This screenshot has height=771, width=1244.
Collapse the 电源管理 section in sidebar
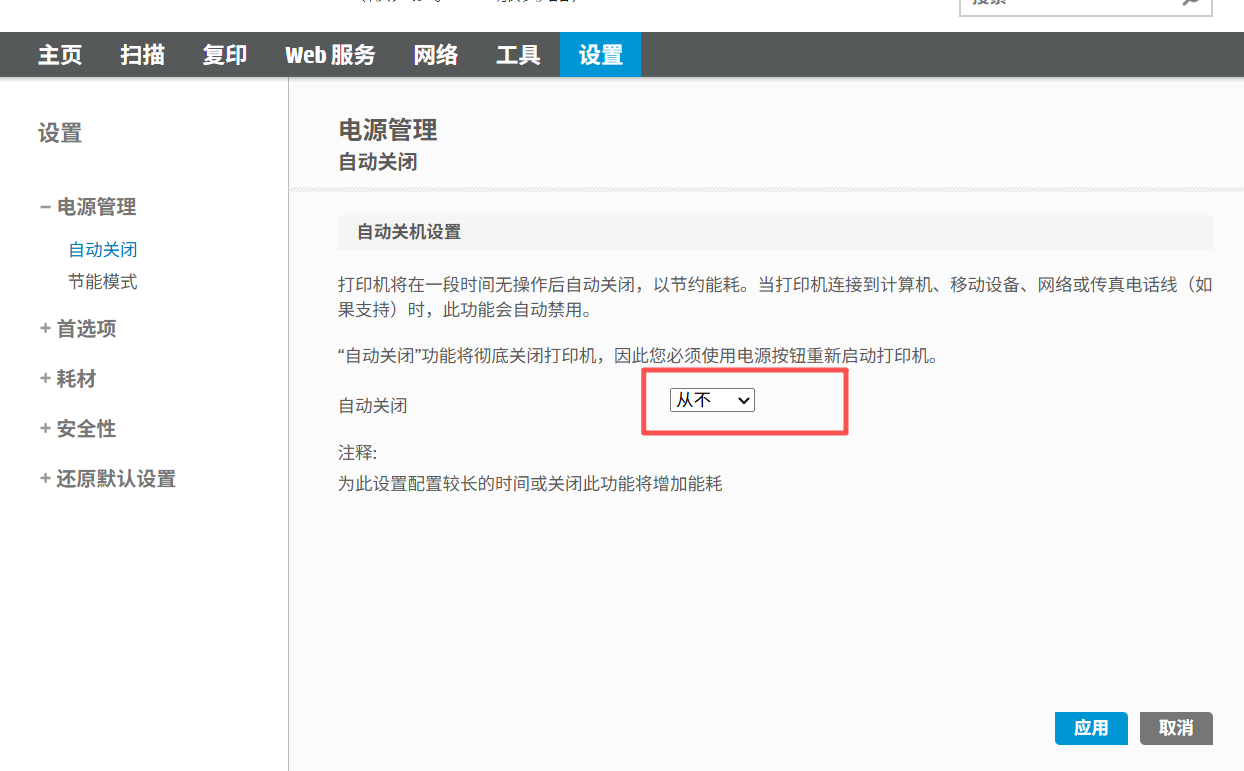click(88, 207)
